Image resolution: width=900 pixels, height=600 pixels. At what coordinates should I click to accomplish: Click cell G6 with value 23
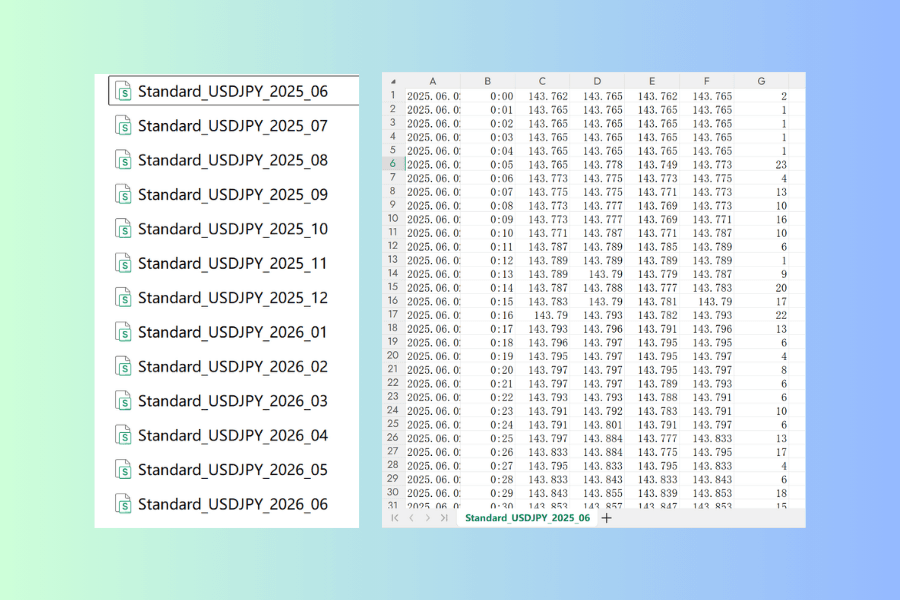[x=761, y=165]
